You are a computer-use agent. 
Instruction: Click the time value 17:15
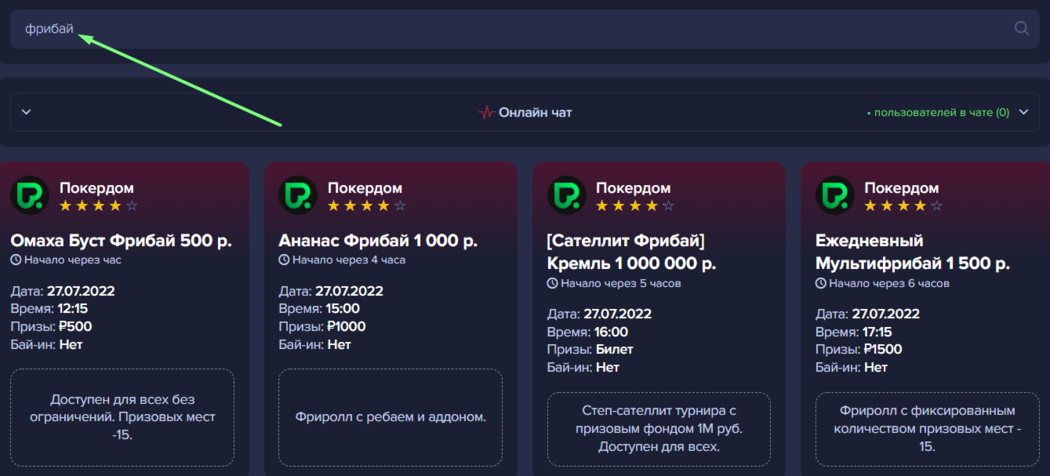[879, 332]
